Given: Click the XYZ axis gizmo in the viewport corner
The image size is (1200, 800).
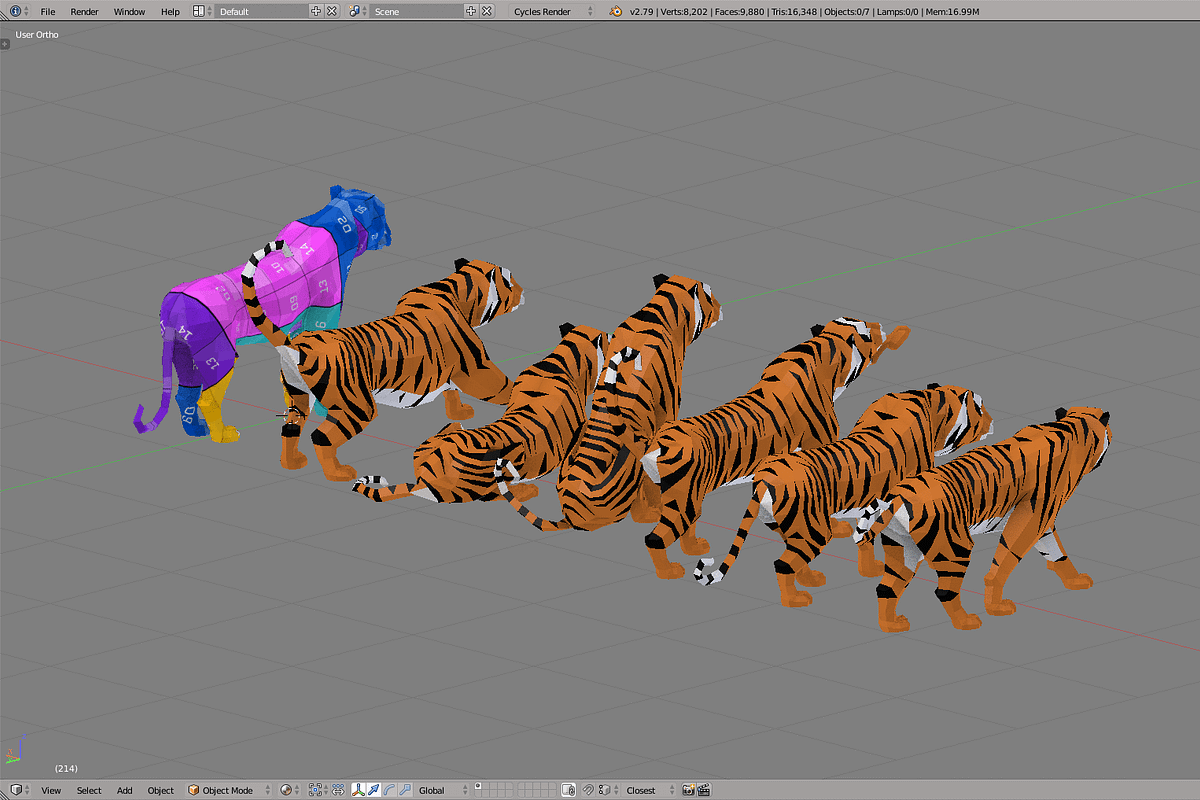Looking at the screenshot, I should point(15,751).
